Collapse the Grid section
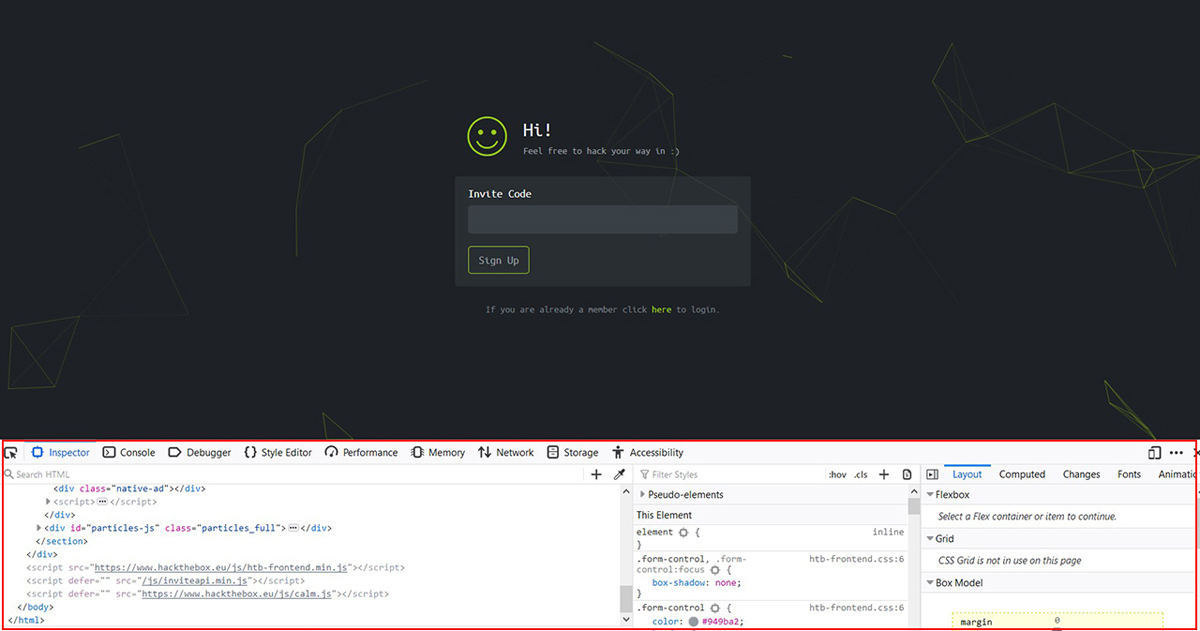 tap(929, 539)
